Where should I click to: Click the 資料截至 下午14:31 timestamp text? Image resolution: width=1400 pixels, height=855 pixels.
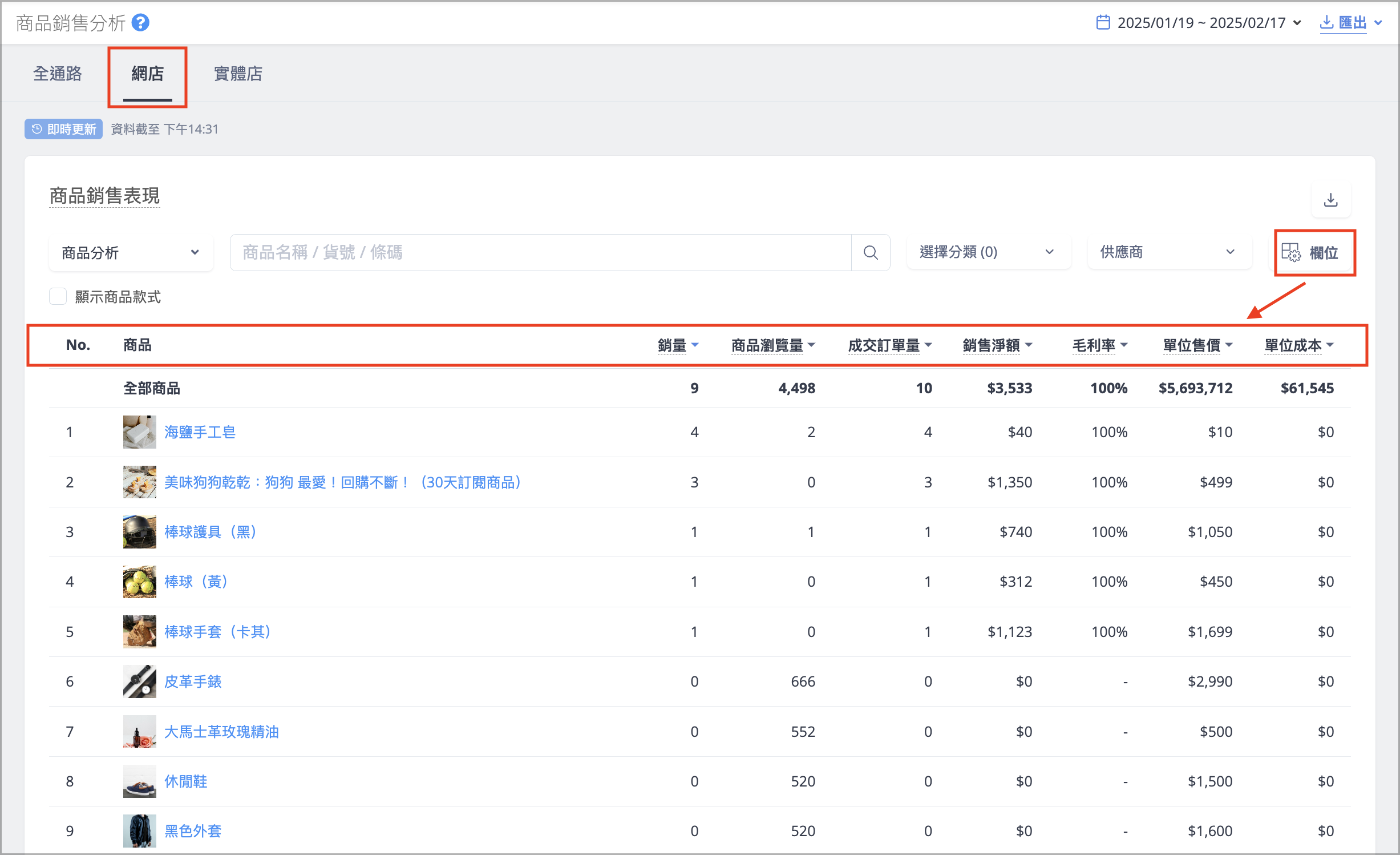[164, 129]
